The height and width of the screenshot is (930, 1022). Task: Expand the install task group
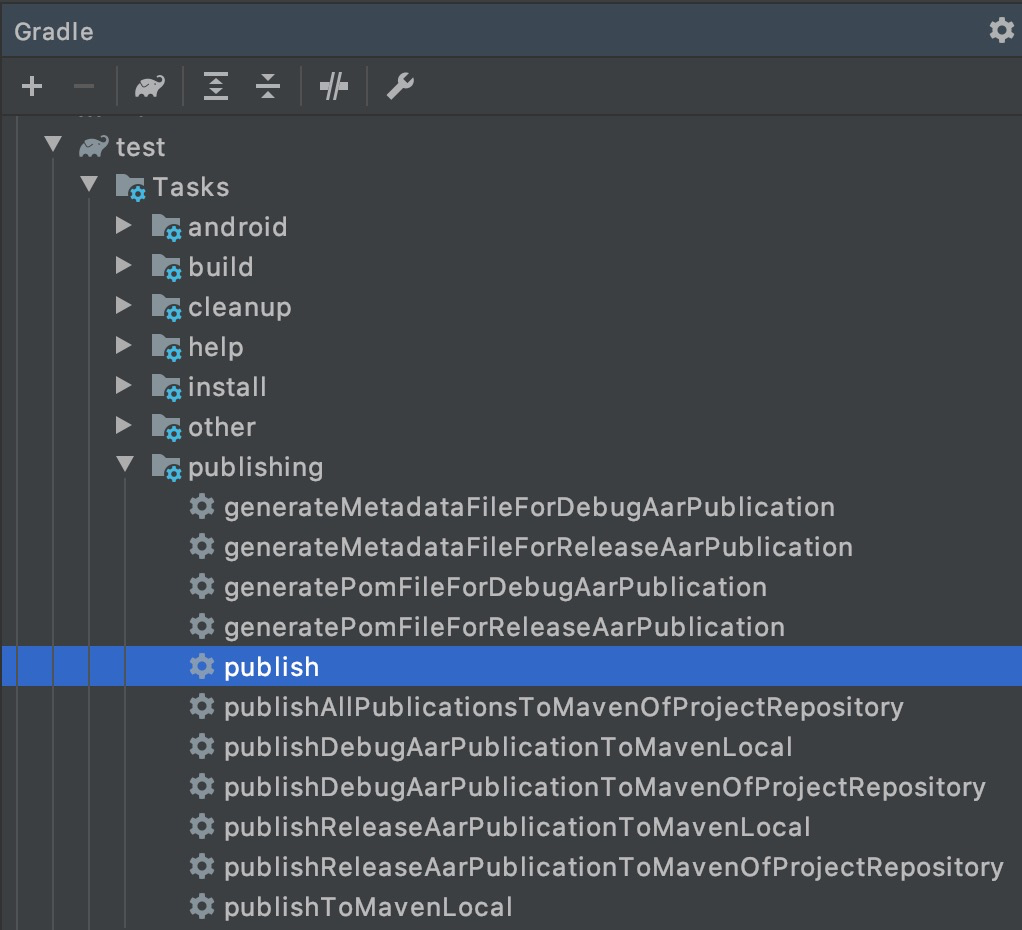point(123,385)
